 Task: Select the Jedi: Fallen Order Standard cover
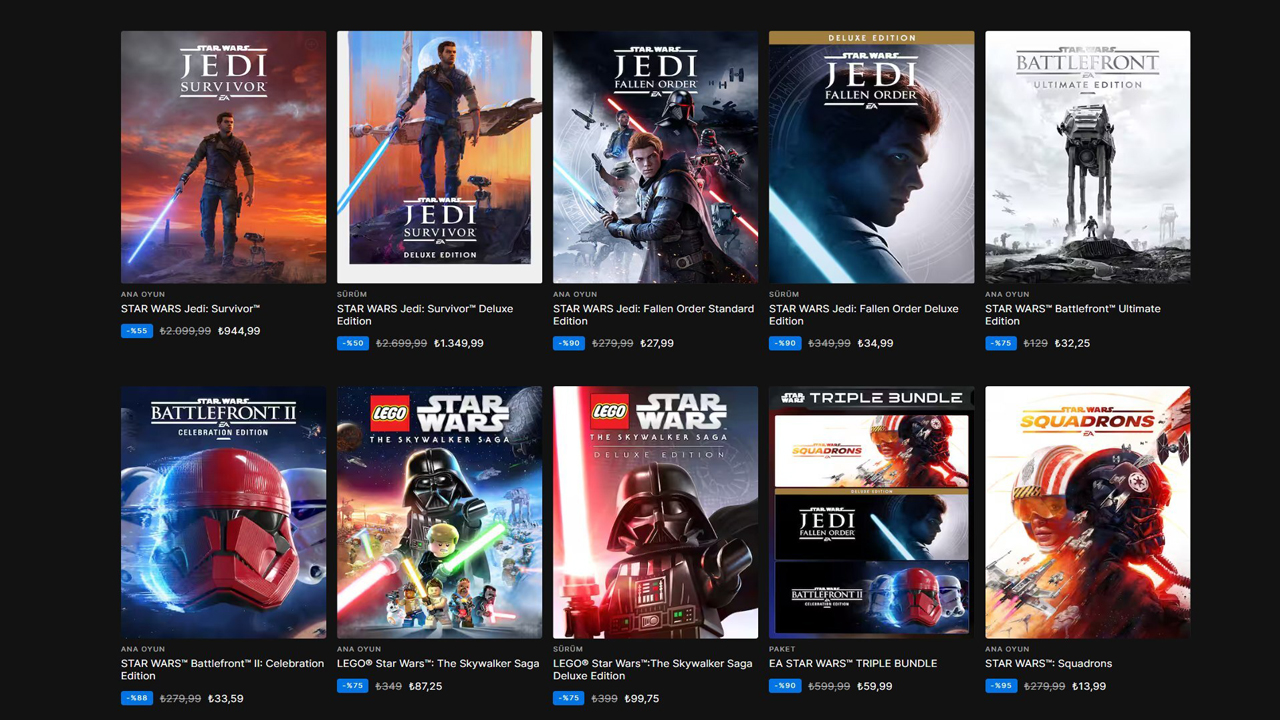(655, 157)
